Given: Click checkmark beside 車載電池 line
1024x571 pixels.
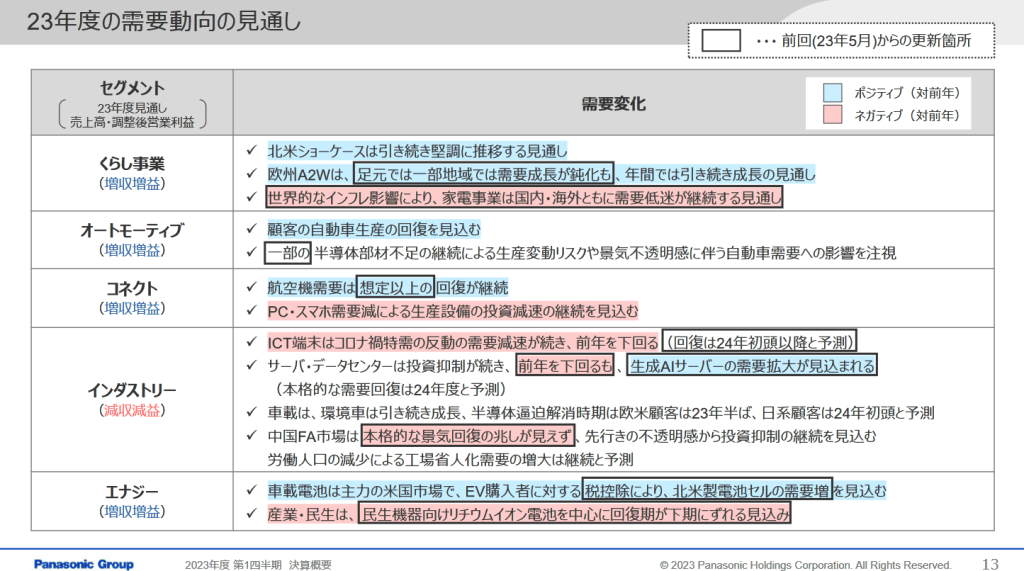Looking at the screenshot, I should pyautogui.click(x=251, y=491).
